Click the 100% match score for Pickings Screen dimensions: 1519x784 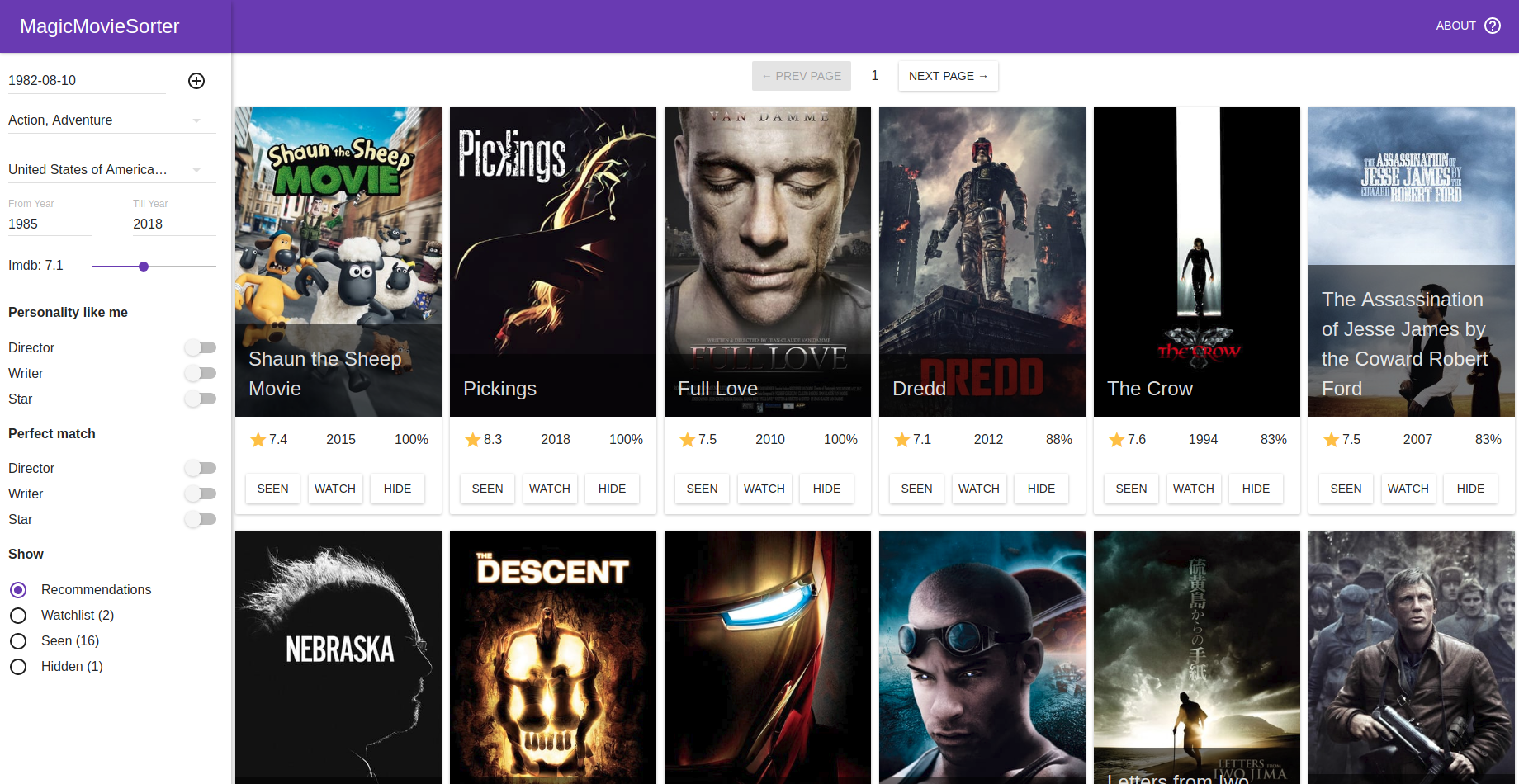pyautogui.click(x=626, y=440)
